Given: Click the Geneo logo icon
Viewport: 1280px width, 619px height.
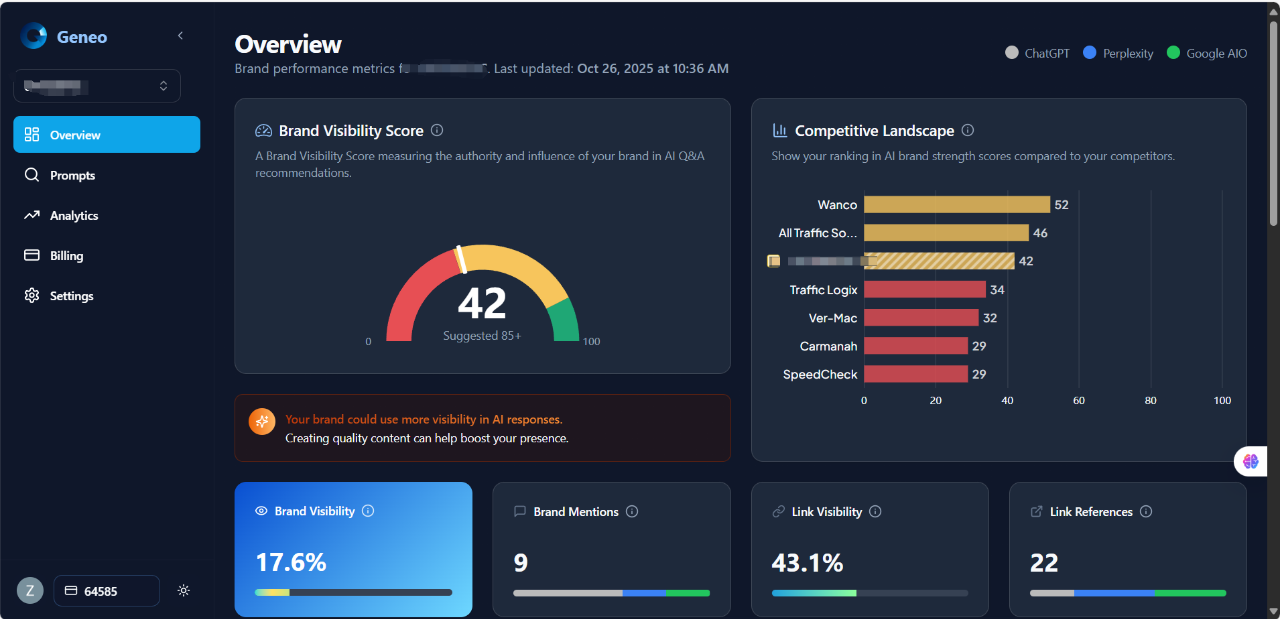Looking at the screenshot, I should click(x=34, y=36).
